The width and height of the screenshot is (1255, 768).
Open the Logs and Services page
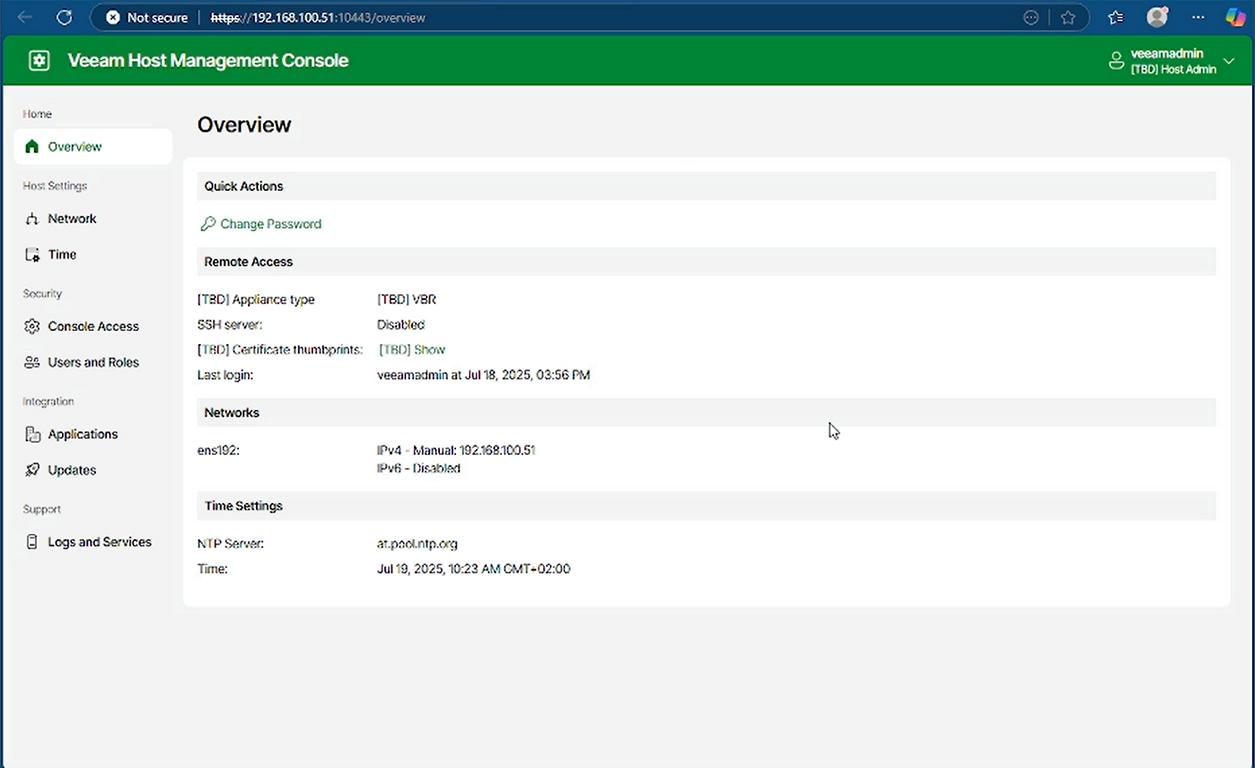(x=99, y=542)
